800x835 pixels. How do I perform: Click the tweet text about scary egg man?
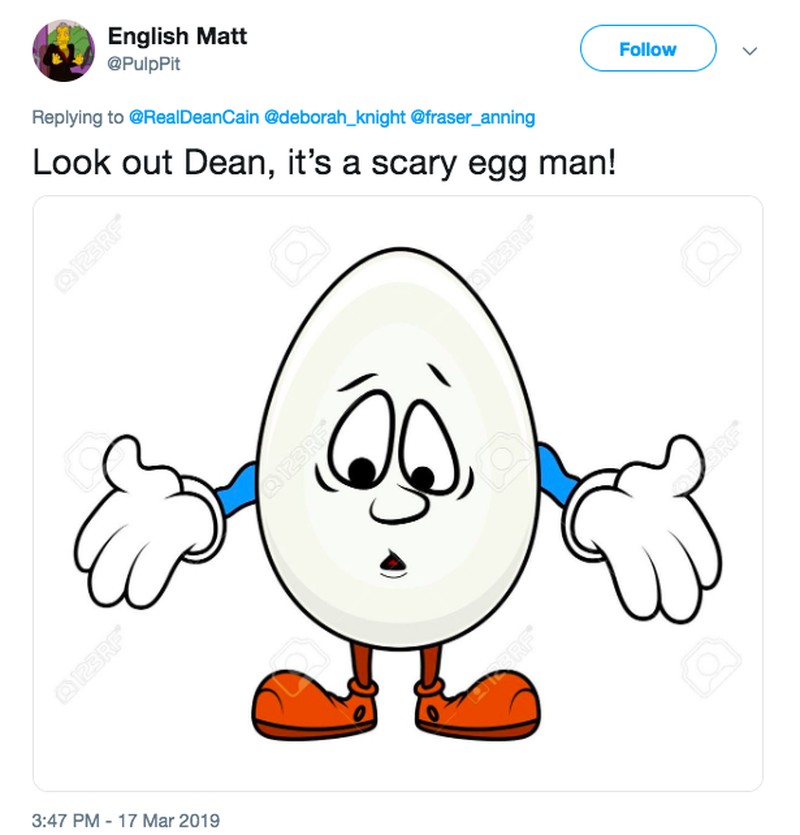point(326,162)
